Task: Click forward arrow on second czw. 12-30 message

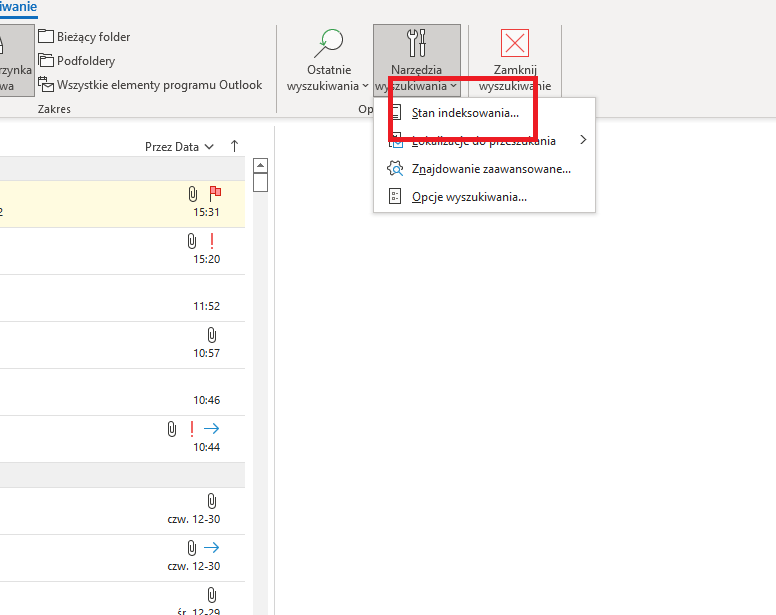Action: click(211, 547)
